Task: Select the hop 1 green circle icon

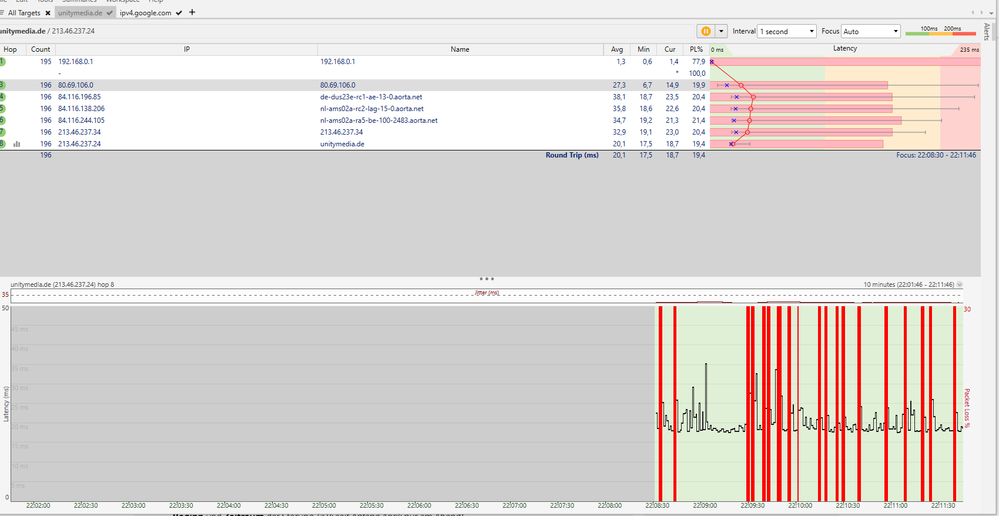Action: click(3, 62)
